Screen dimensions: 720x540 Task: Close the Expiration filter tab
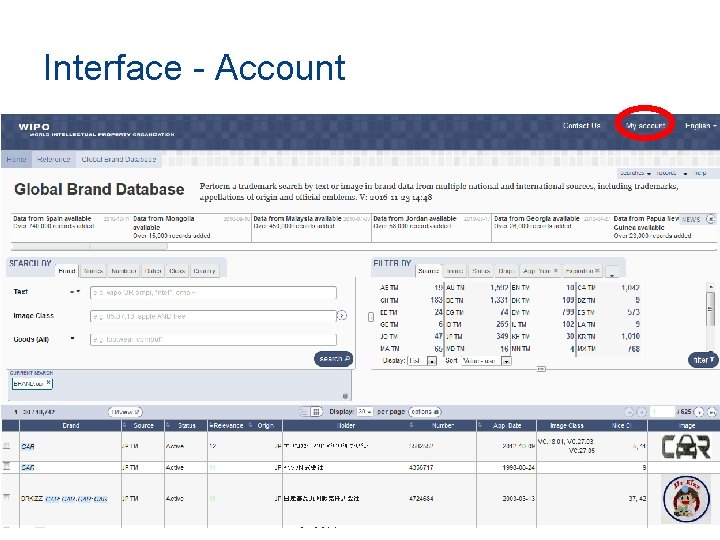pos(597,270)
